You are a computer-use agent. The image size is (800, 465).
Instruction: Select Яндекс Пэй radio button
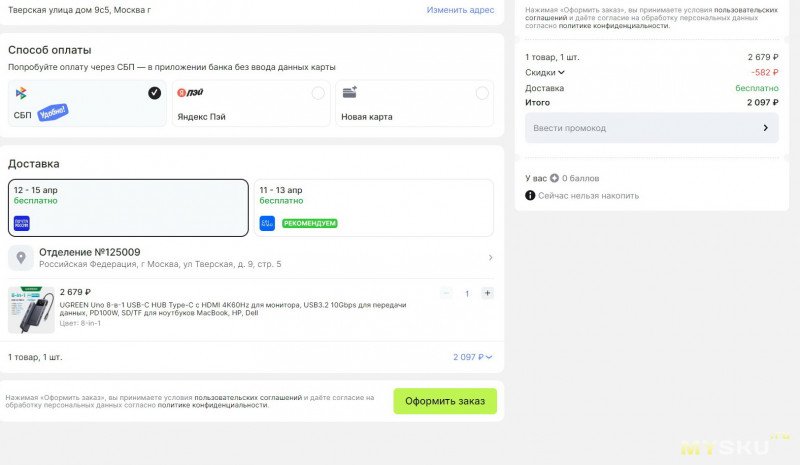tap(318, 93)
